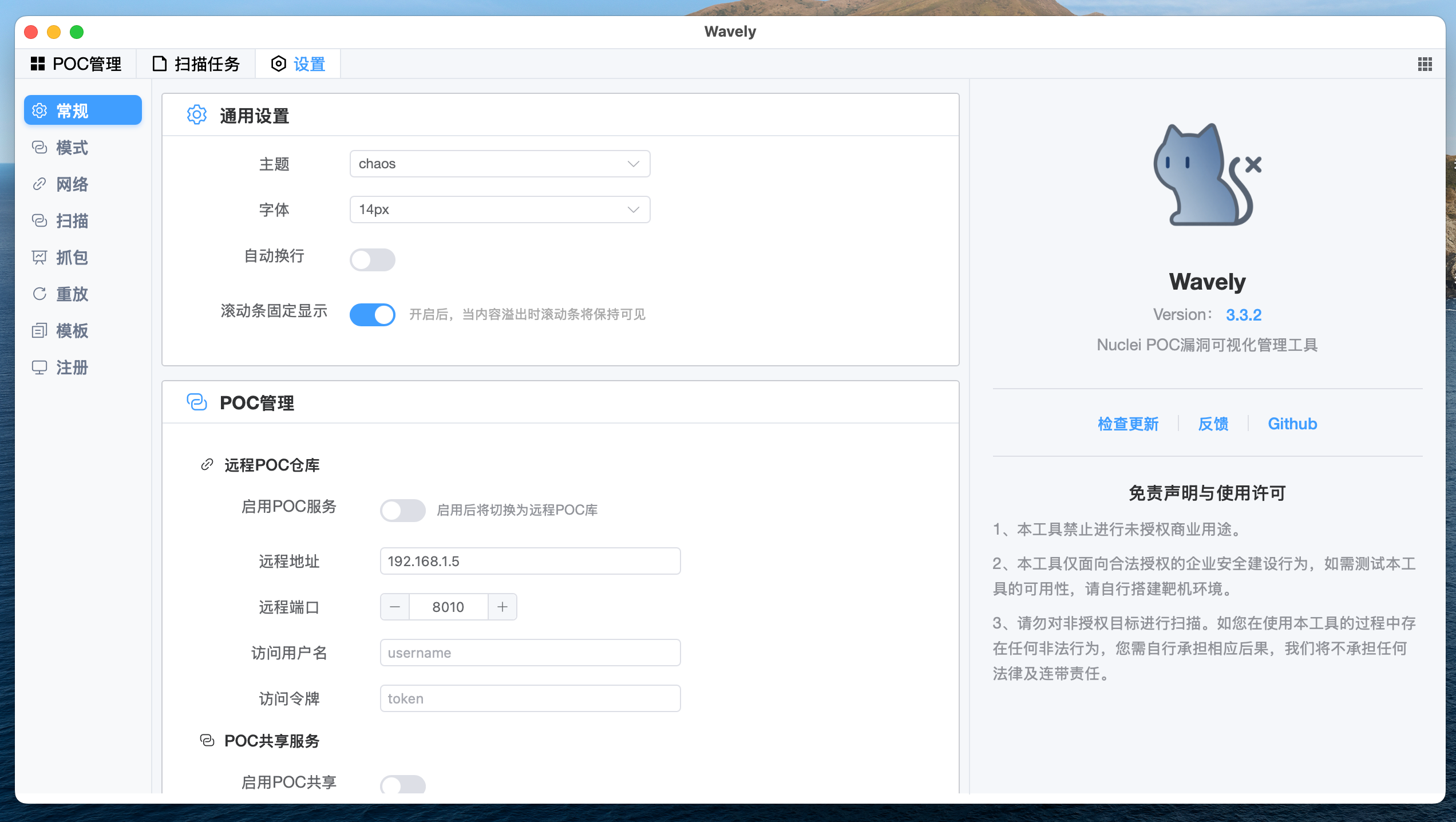Open 扫描 settings in the sidebar
The image size is (1456, 822).
tap(83, 220)
